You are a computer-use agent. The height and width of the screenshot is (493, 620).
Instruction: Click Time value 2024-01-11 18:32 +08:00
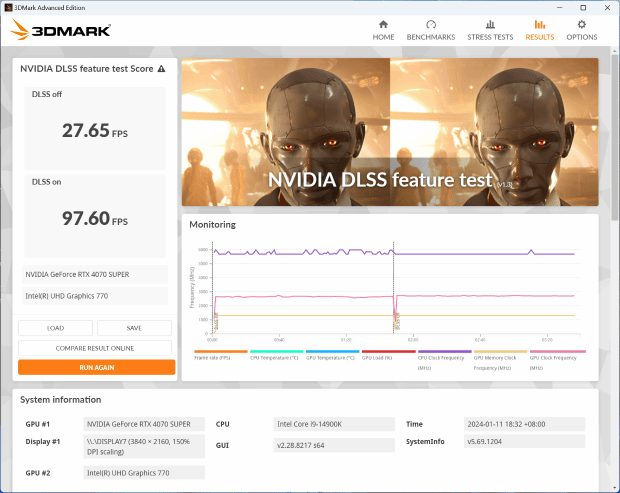click(x=524, y=424)
